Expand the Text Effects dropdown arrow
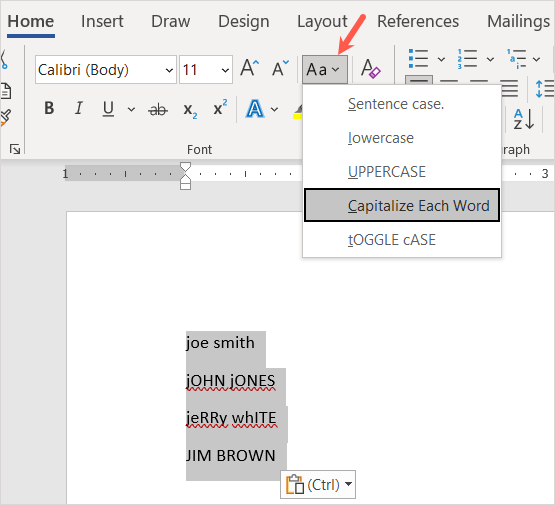 tap(274, 109)
